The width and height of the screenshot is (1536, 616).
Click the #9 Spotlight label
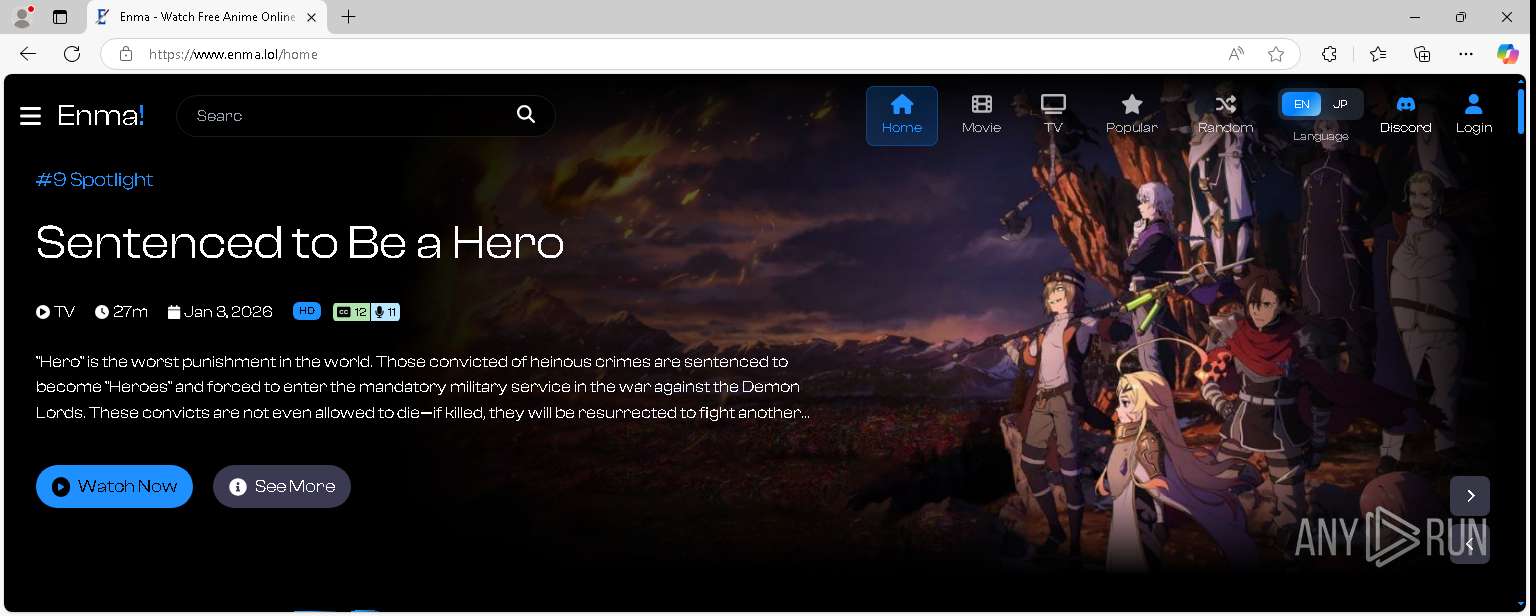pos(95,180)
